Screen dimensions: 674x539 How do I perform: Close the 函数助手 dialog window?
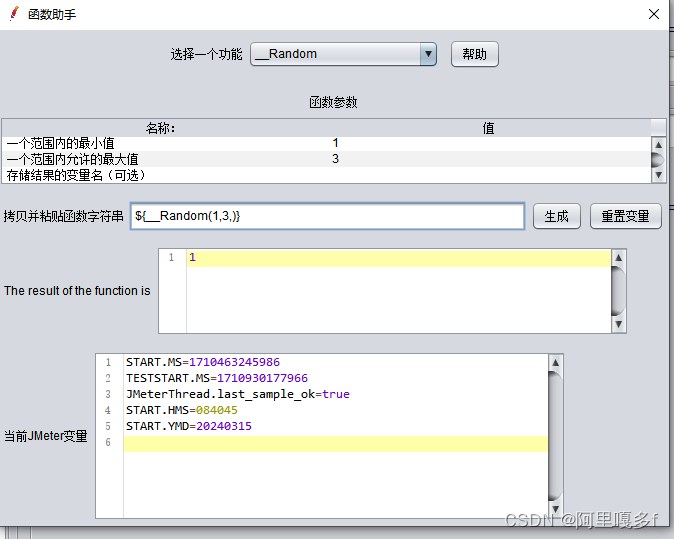[x=654, y=14]
